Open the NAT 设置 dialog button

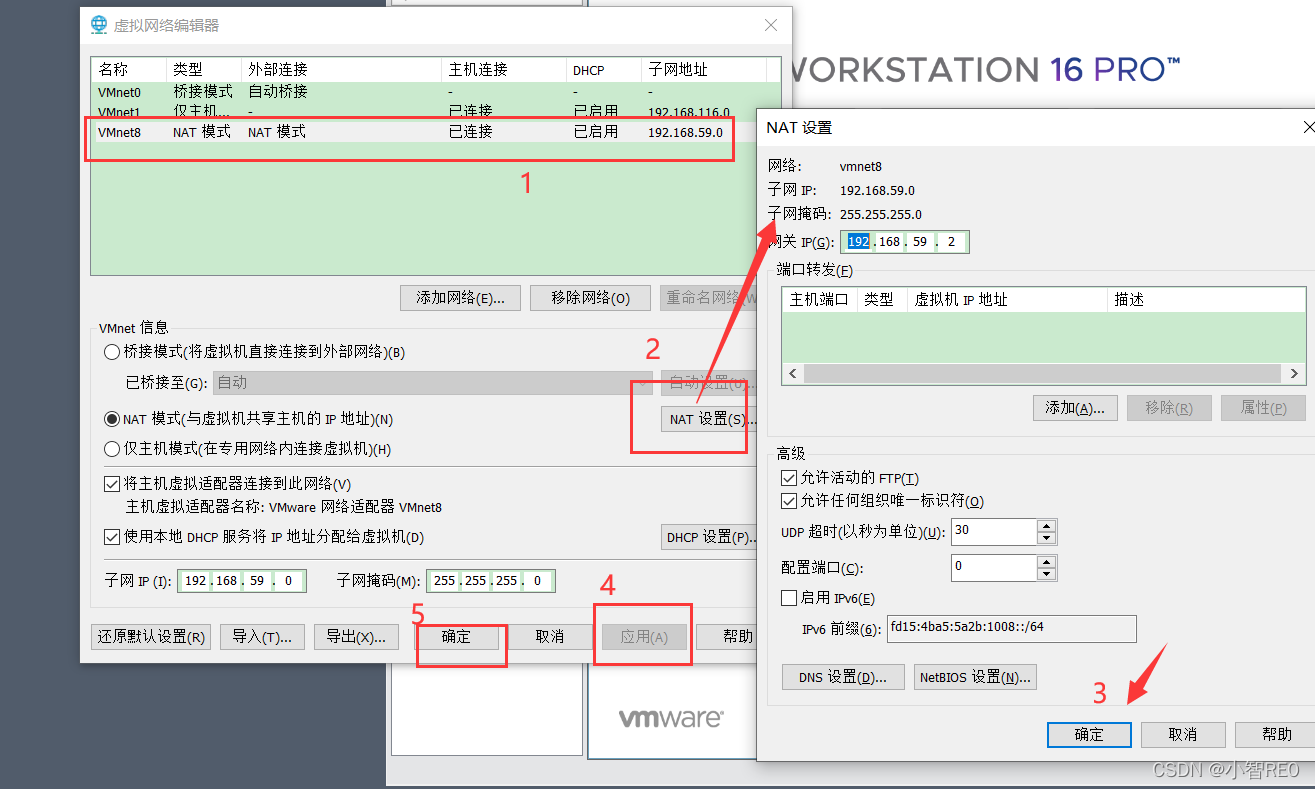[x=708, y=419]
